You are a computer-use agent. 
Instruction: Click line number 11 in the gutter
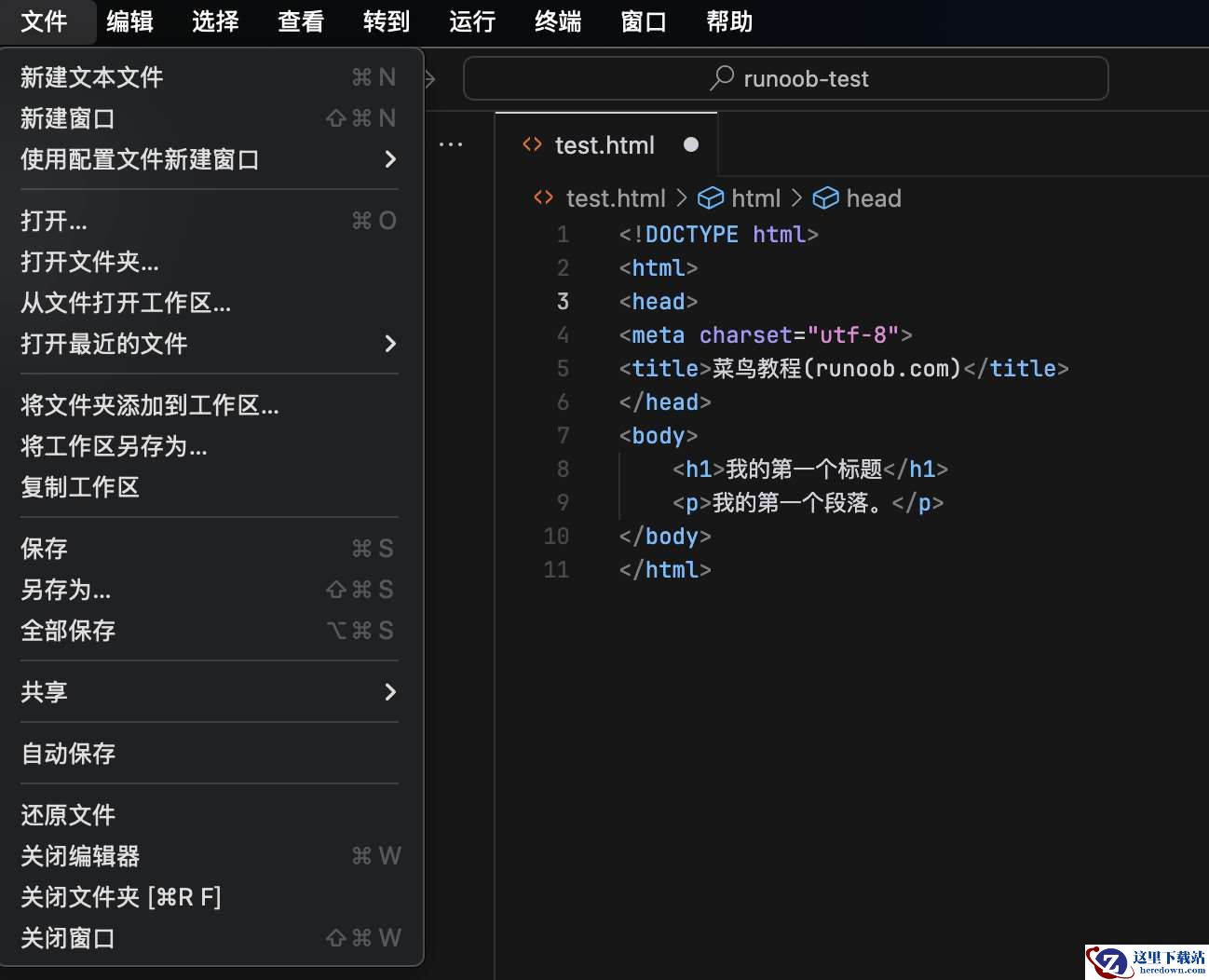[x=556, y=570]
